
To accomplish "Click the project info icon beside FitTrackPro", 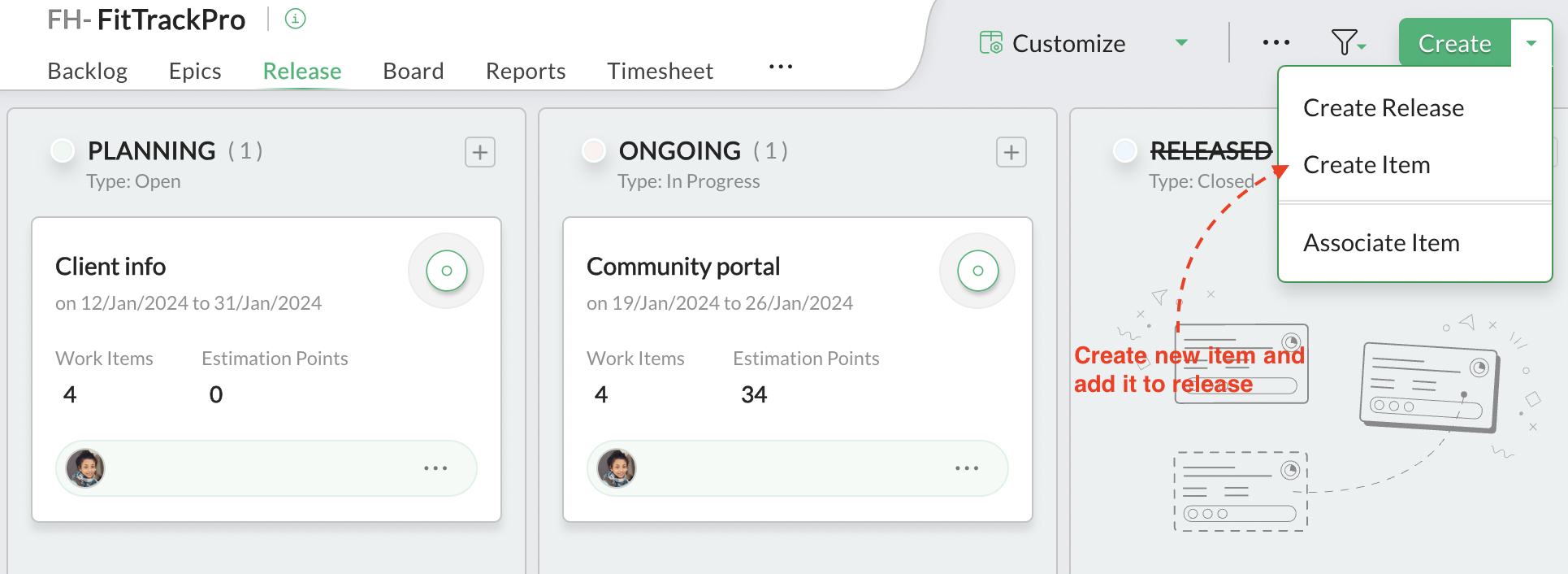I will click(x=296, y=19).
